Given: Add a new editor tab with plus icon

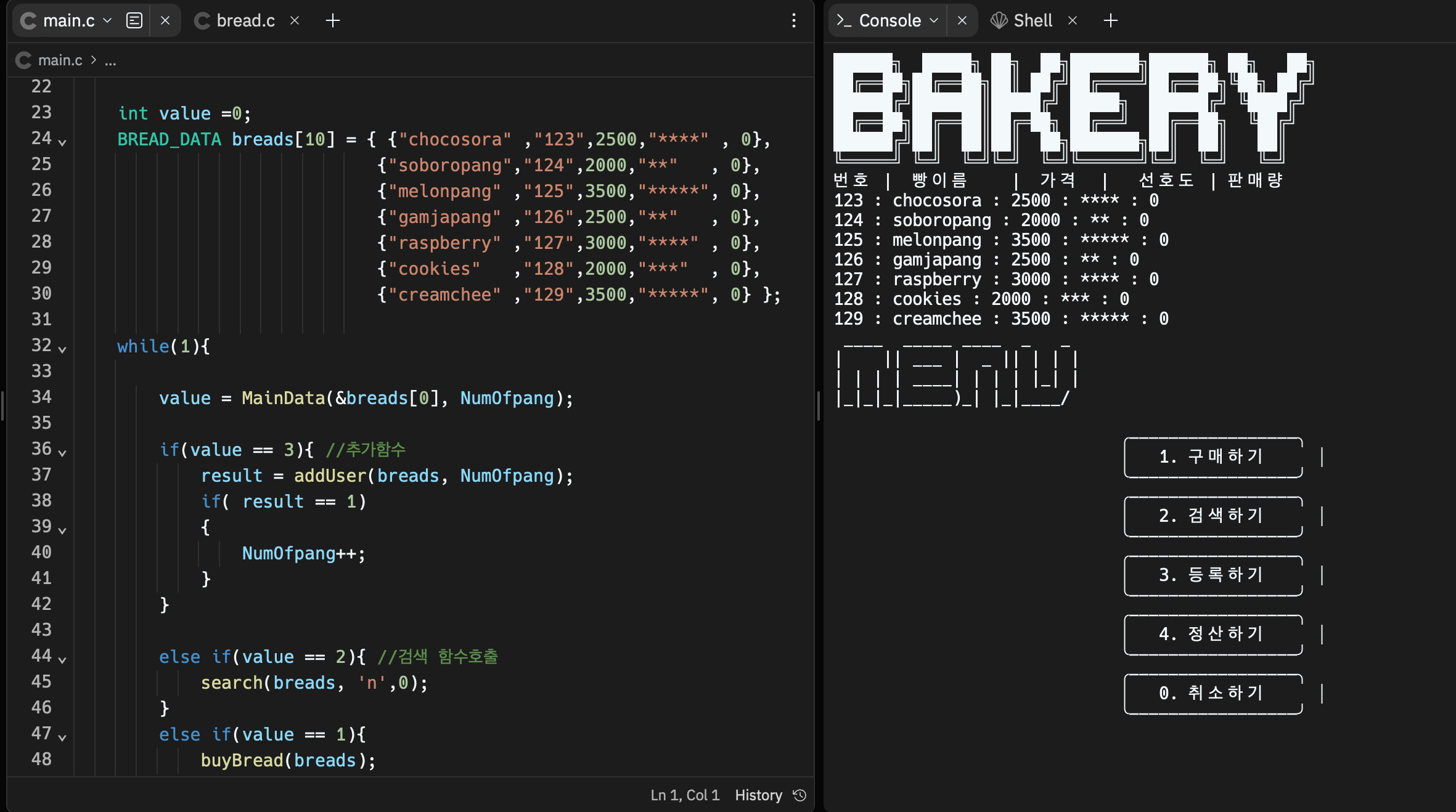Looking at the screenshot, I should tap(333, 20).
